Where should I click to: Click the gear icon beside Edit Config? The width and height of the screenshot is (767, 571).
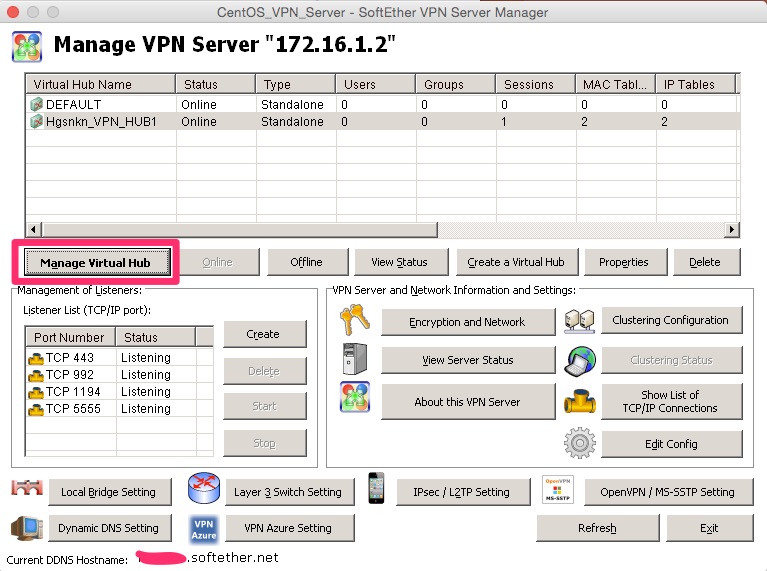(x=580, y=443)
